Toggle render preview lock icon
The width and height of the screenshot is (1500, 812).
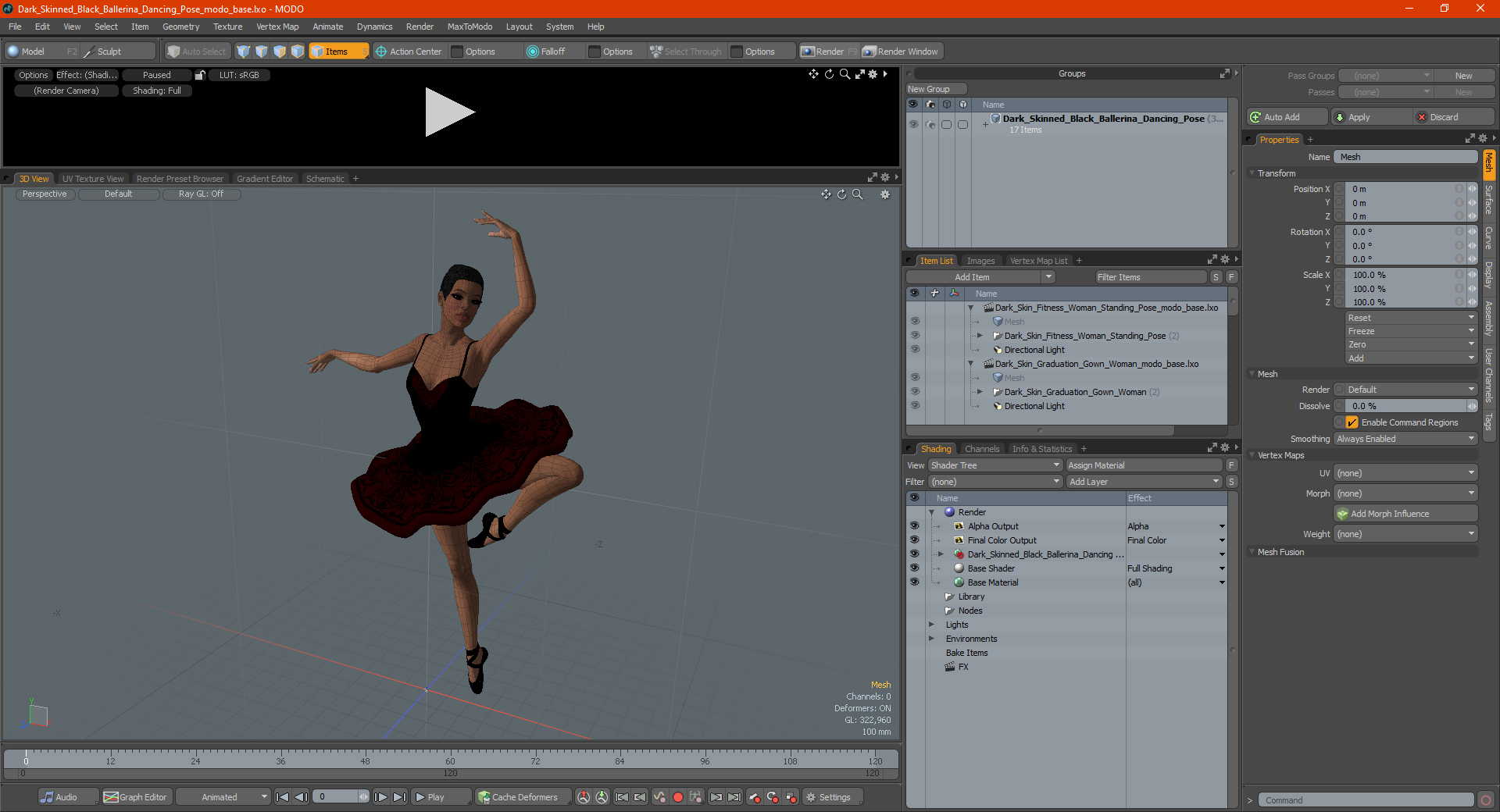coord(200,75)
